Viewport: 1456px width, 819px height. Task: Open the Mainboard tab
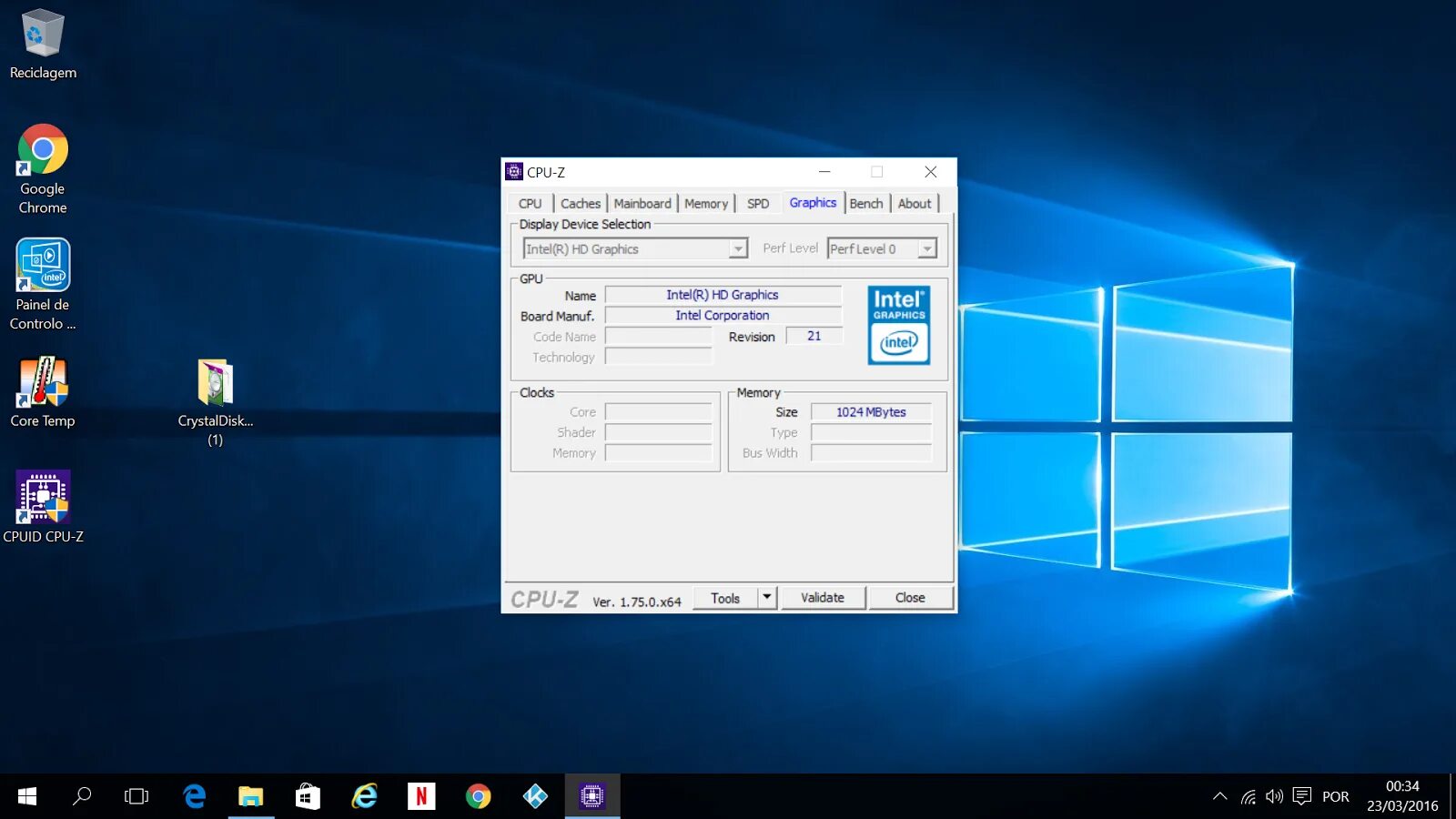pos(642,204)
